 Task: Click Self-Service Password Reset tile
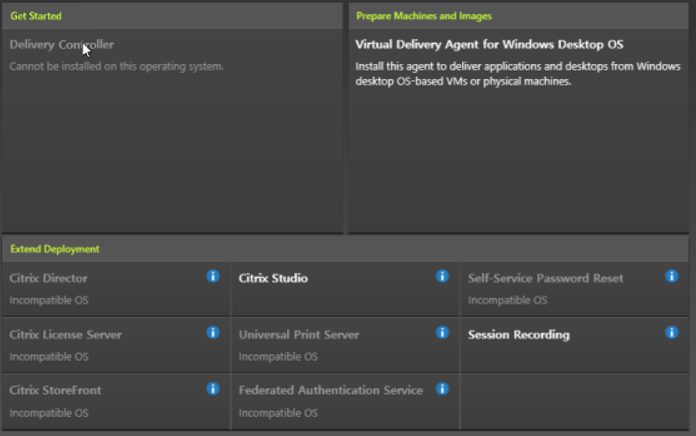(574, 289)
